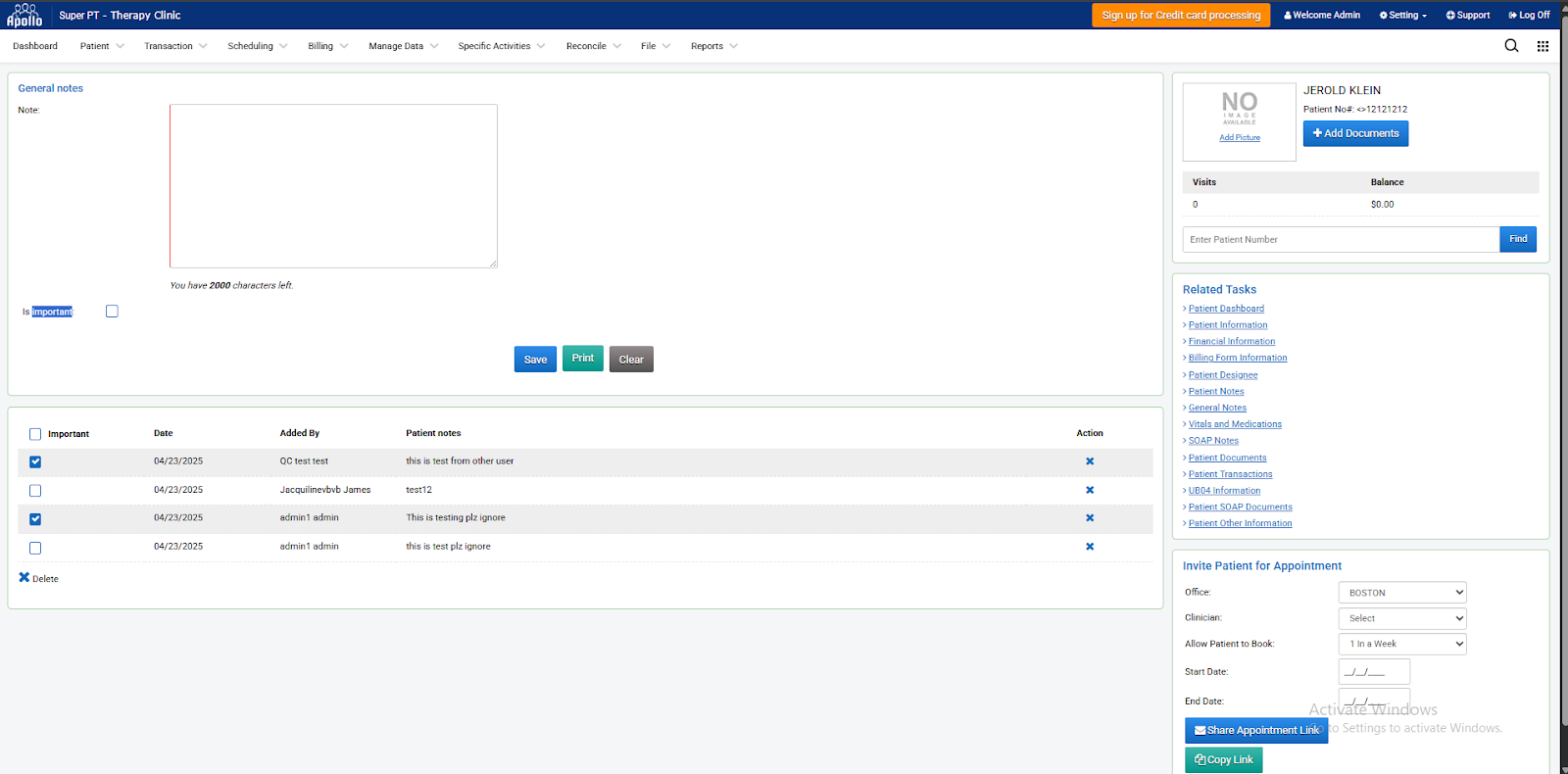Screen dimensions: 1568x774
Task: Delete the QC test test note row
Action: [1090, 461]
